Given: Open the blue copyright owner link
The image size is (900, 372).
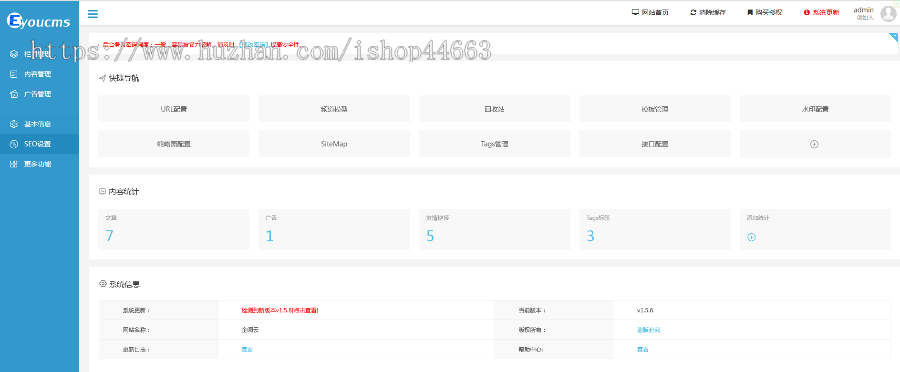Looking at the screenshot, I should 648,330.
